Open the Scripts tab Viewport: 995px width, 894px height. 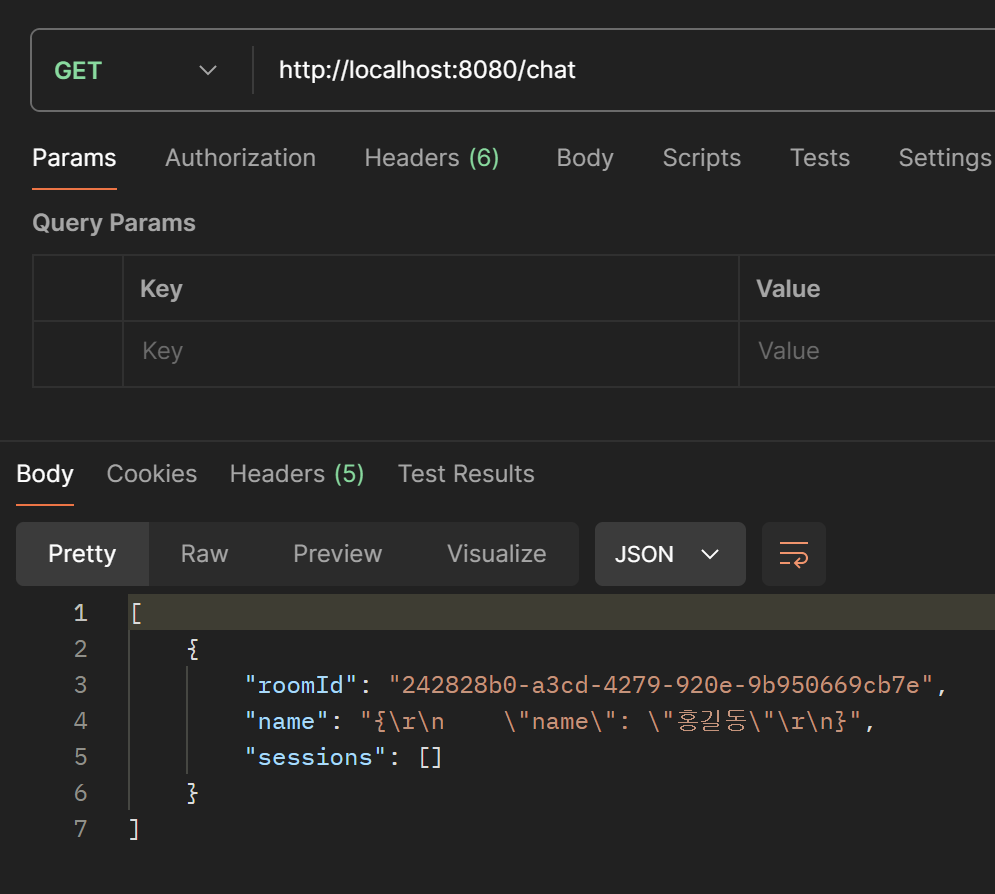click(701, 158)
